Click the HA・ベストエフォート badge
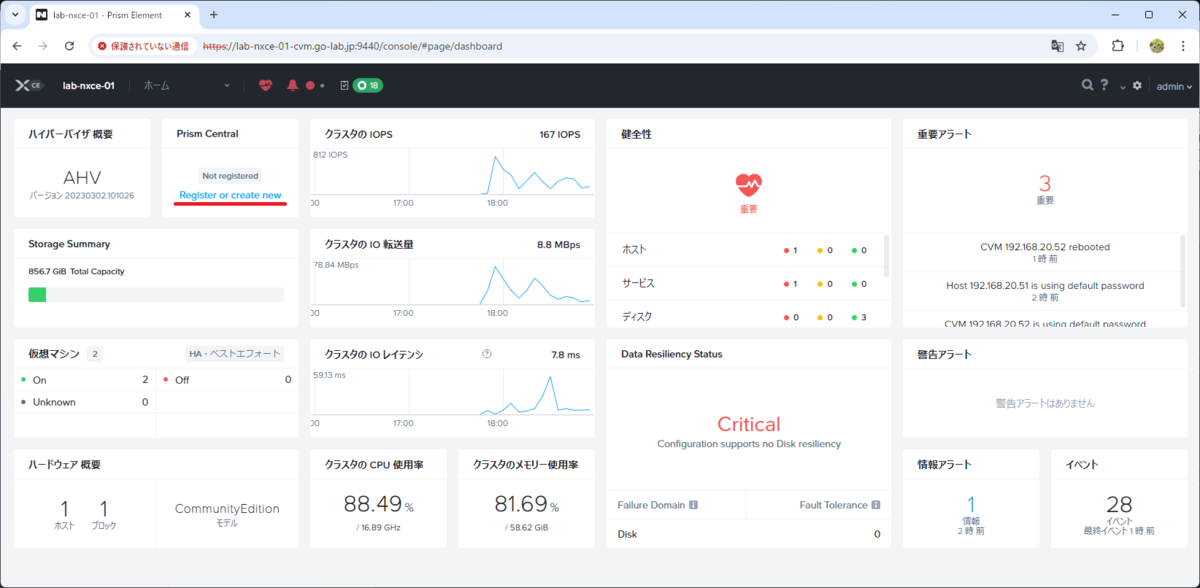Image resolution: width=1200 pixels, height=588 pixels. (x=235, y=353)
